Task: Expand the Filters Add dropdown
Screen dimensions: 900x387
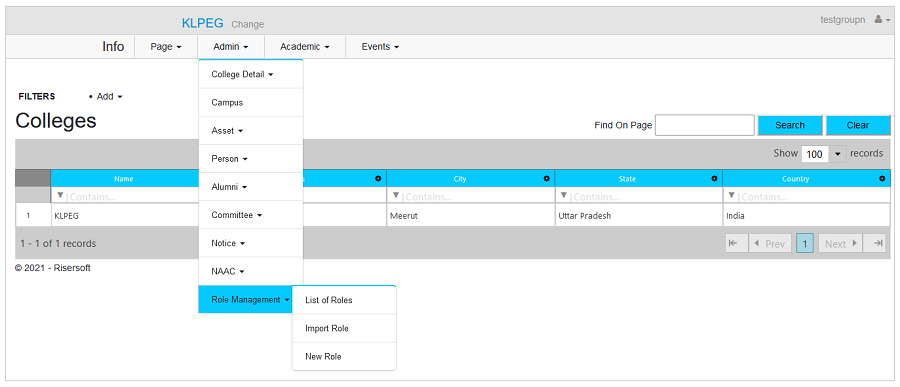Action: (x=106, y=96)
